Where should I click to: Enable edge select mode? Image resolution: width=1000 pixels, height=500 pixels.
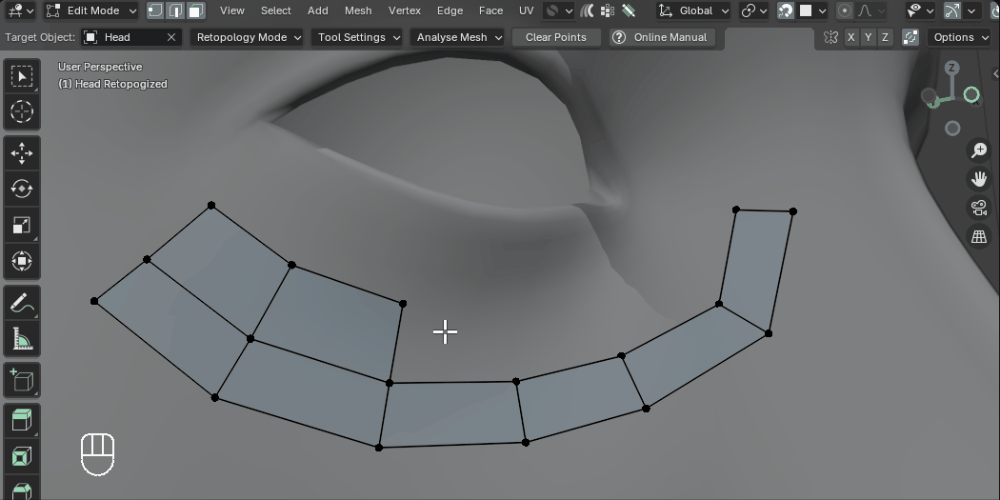click(x=175, y=11)
